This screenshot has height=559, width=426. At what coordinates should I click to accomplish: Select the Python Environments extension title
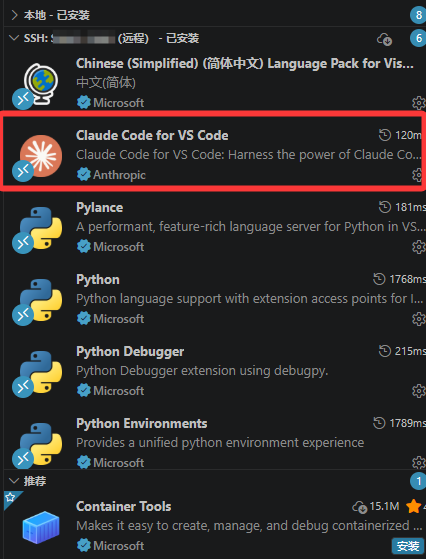(142, 424)
